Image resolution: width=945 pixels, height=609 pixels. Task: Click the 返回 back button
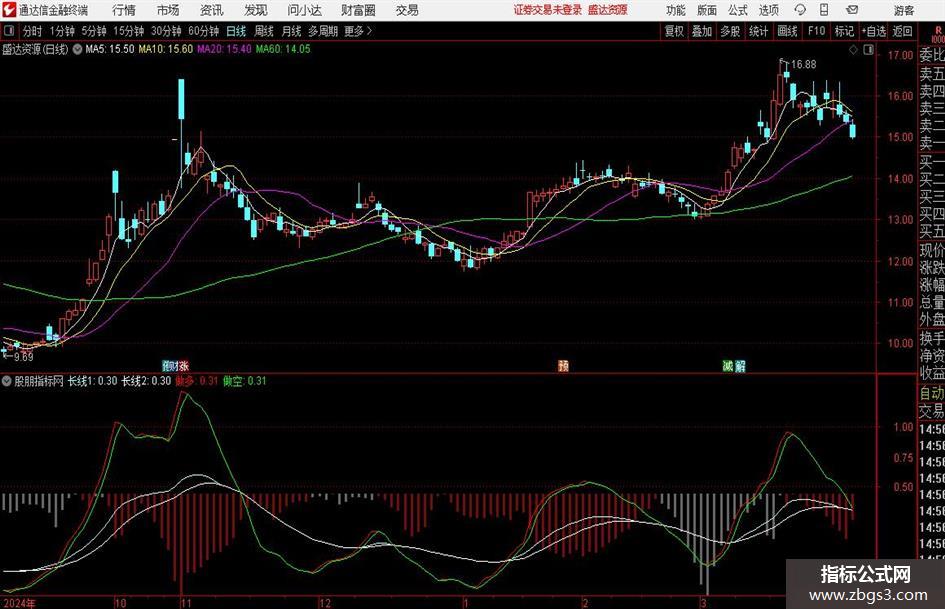903,31
